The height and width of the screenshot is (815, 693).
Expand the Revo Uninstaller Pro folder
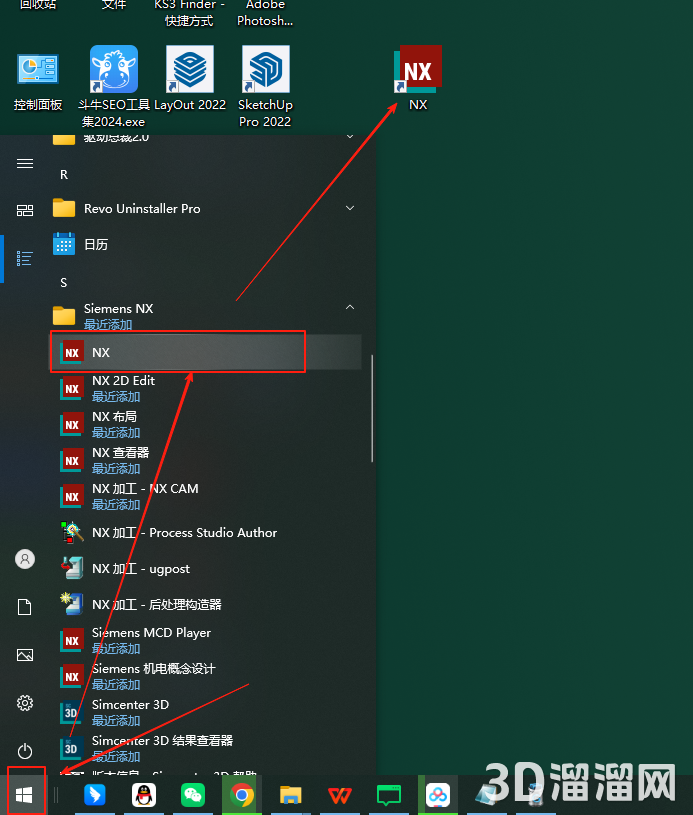(x=350, y=208)
